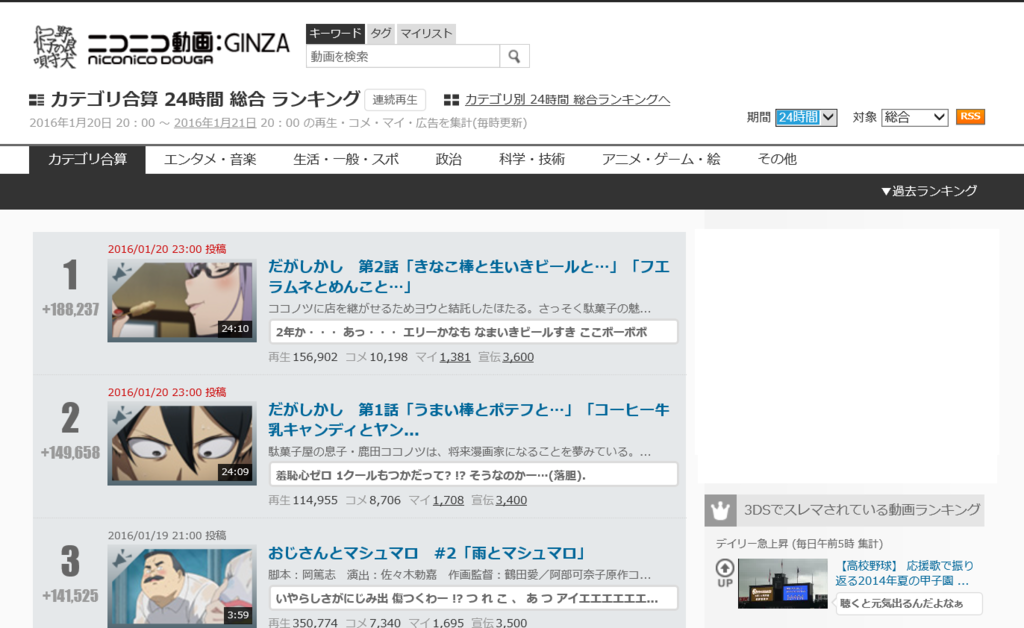Click the 動画を検索 search field
Screen dimensions: 1024x628
click(403, 56)
